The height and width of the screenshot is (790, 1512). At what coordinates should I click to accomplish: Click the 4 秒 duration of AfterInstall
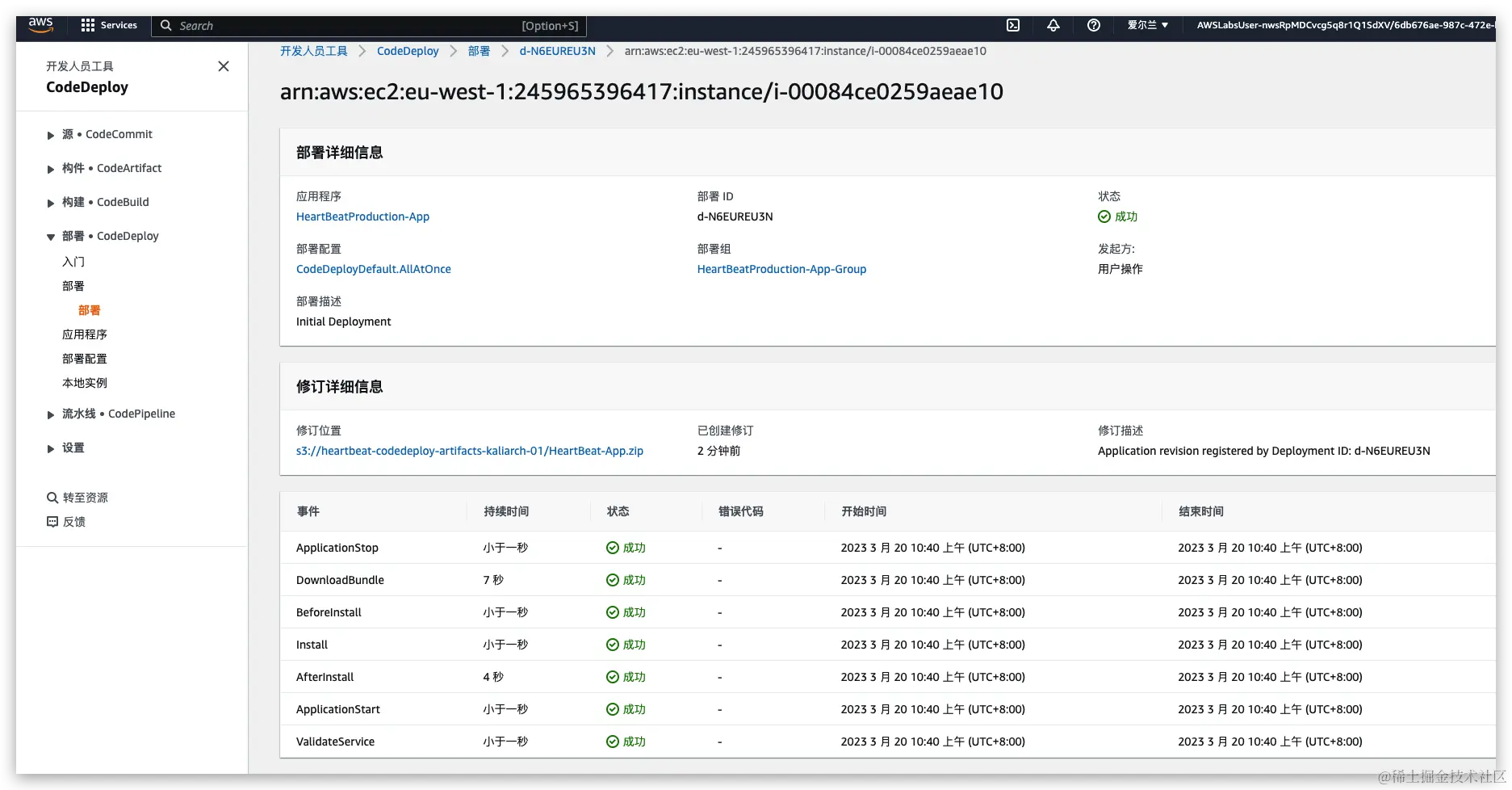(x=493, y=677)
